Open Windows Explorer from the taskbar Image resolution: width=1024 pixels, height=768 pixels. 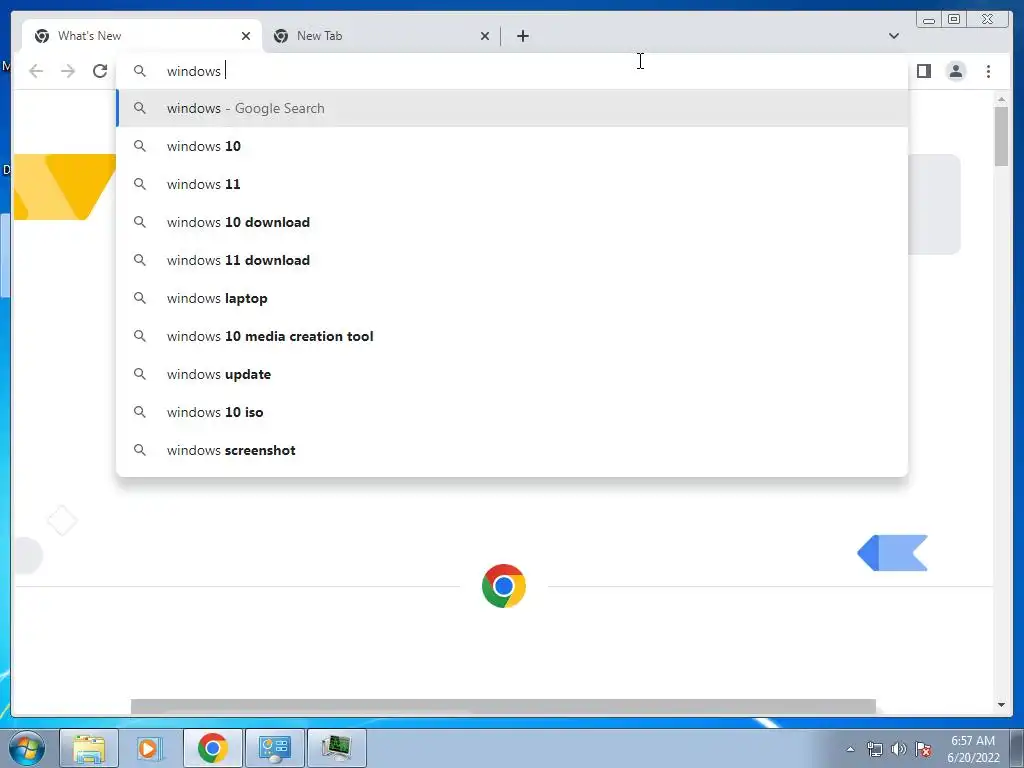point(89,748)
